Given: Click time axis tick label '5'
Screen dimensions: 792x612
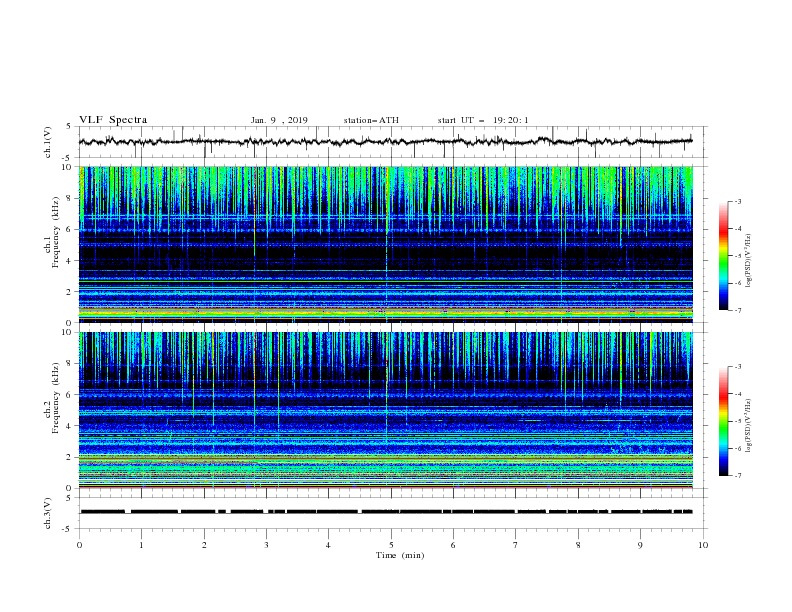Looking at the screenshot, I should 391,545.
